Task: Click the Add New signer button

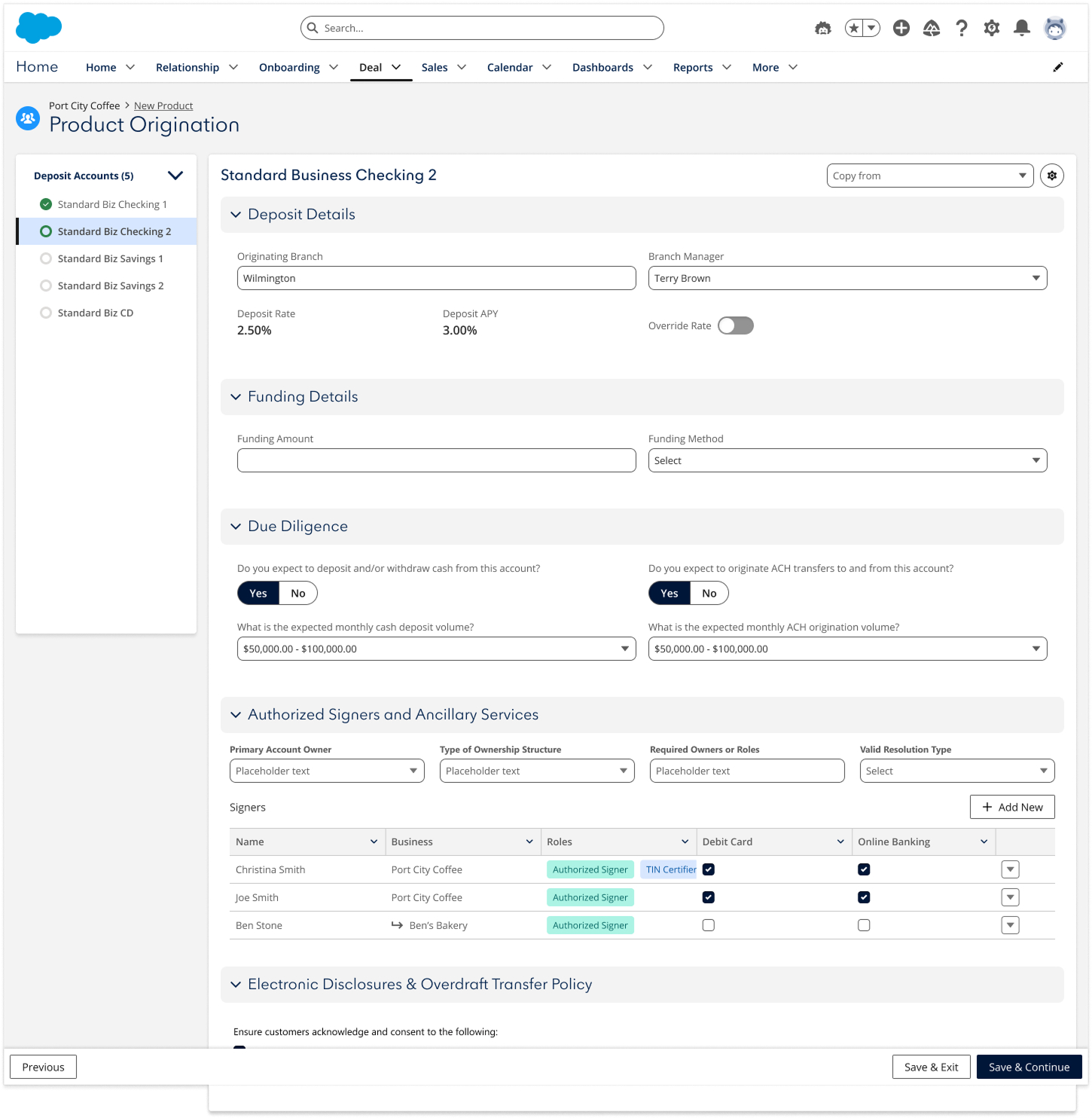Action: (x=1011, y=807)
